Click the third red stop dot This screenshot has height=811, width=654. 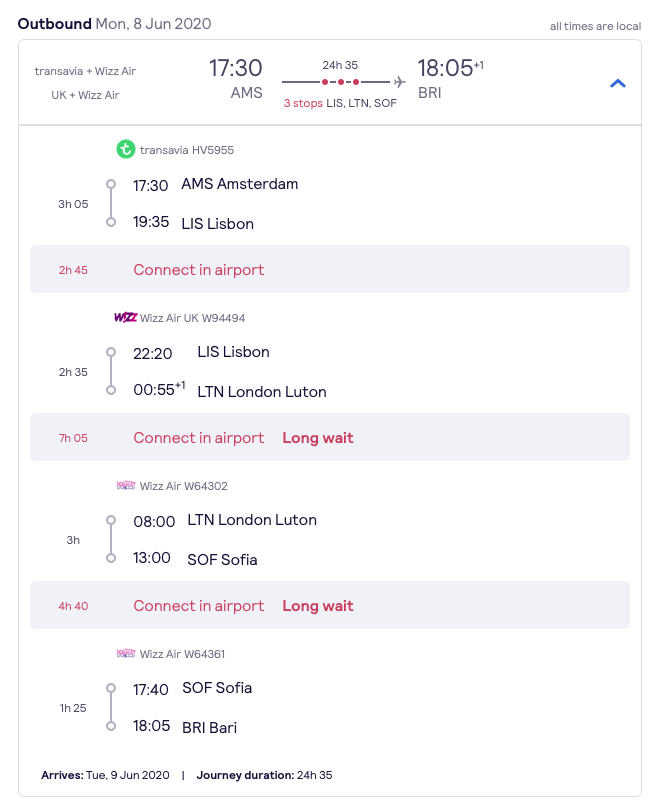(x=356, y=82)
